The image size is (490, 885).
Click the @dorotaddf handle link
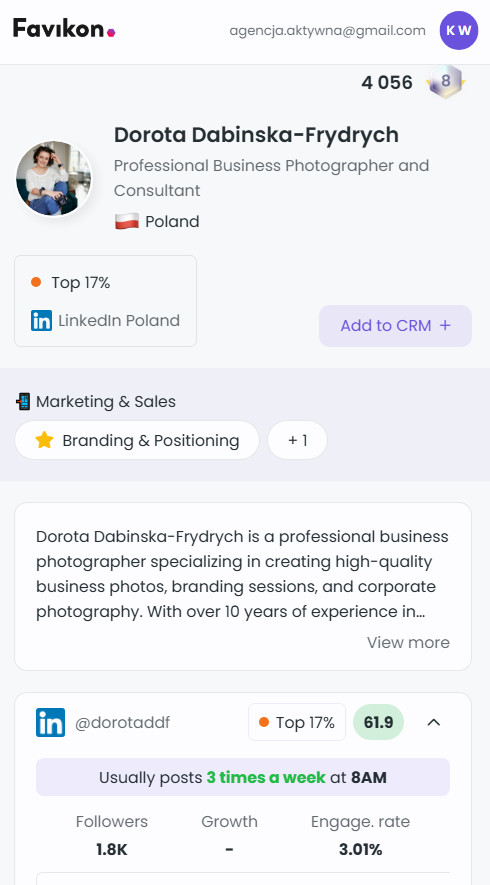click(122, 722)
